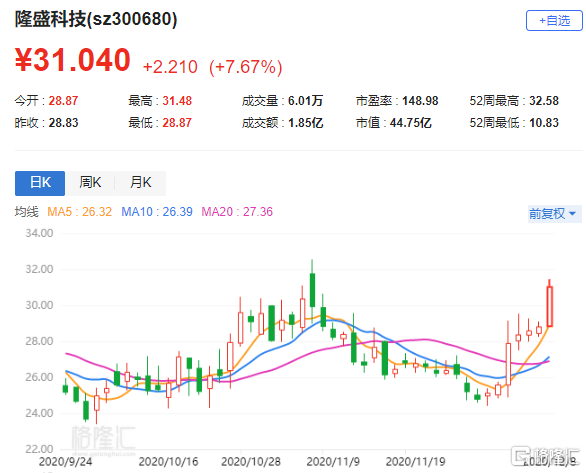Click the current price ¥31.040
586x473 pixels.
[73, 60]
